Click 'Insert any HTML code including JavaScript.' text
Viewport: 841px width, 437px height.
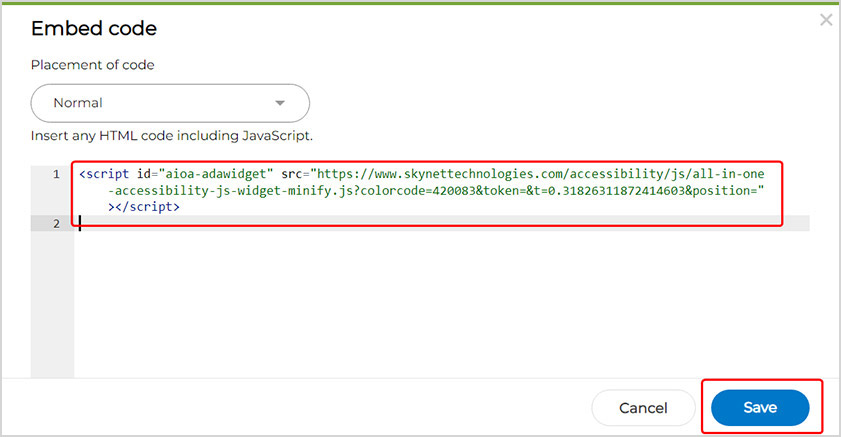pos(172,136)
